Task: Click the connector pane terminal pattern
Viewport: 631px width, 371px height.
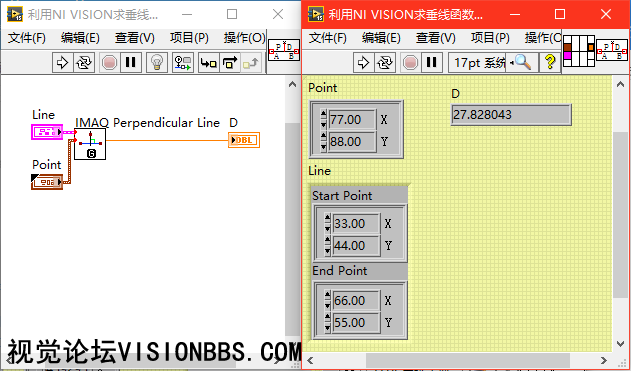Action: [579, 51]
